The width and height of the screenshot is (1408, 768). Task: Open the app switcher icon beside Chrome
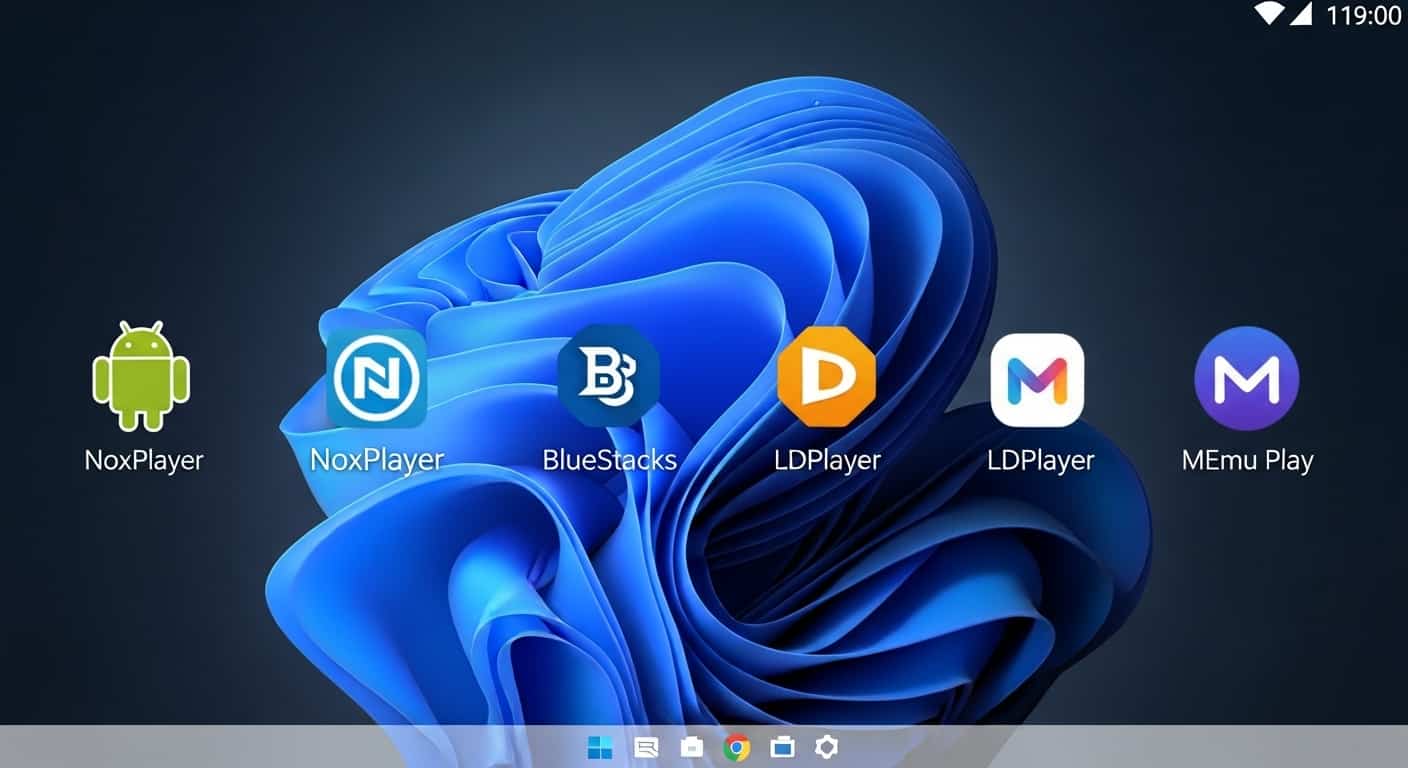pos(782,746)
